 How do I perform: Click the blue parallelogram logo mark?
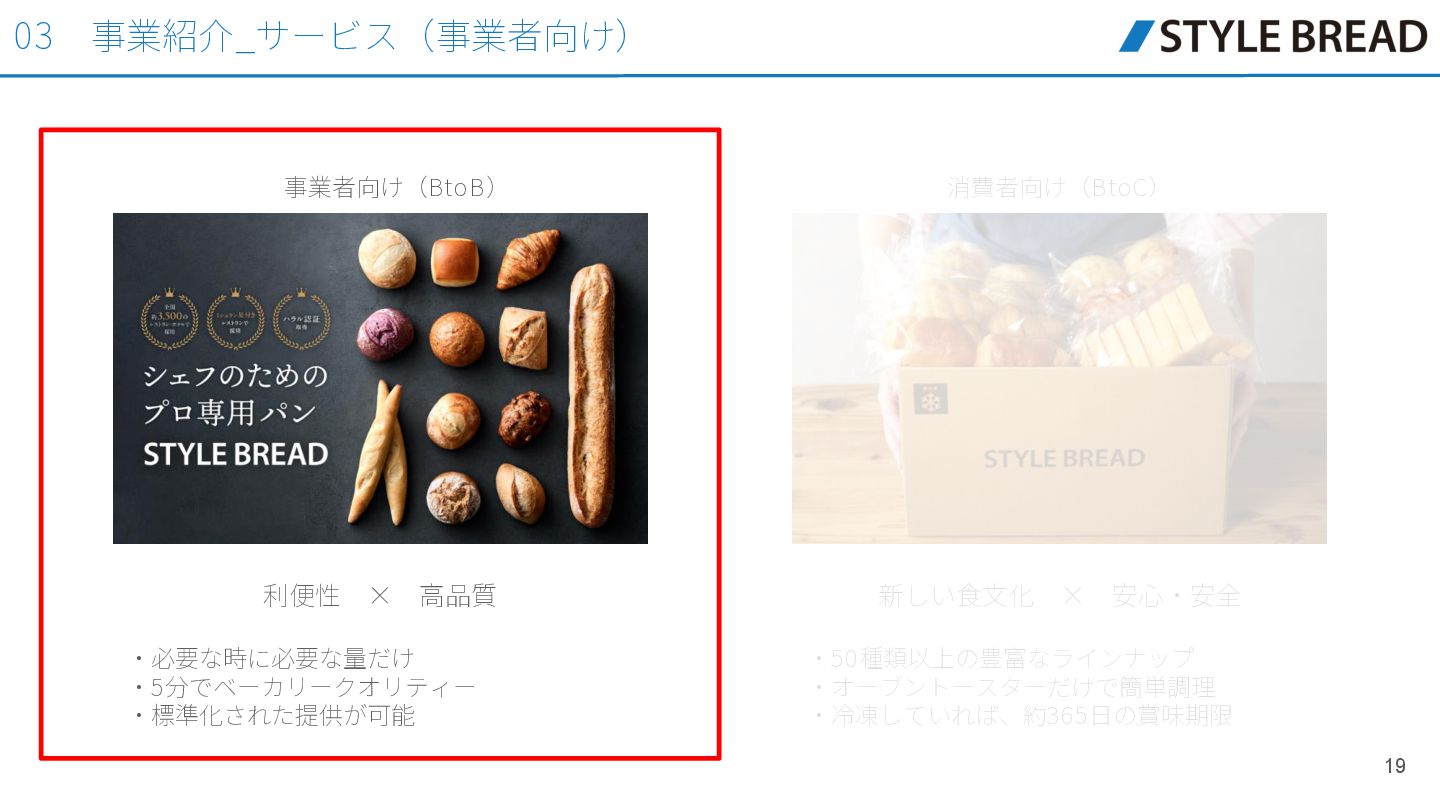click(1137, 36)
